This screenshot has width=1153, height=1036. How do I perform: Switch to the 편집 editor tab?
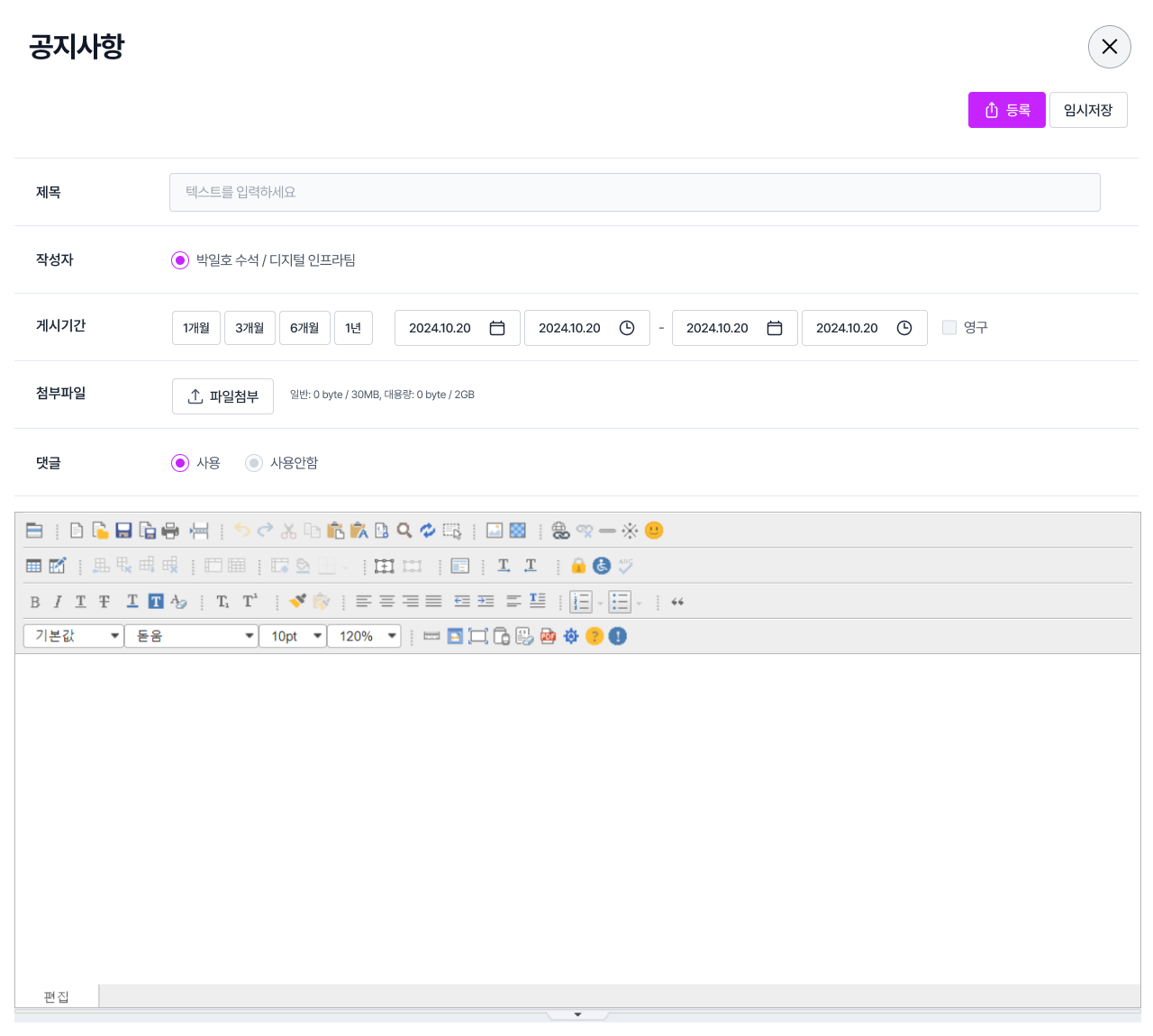(x=56, y=996)
